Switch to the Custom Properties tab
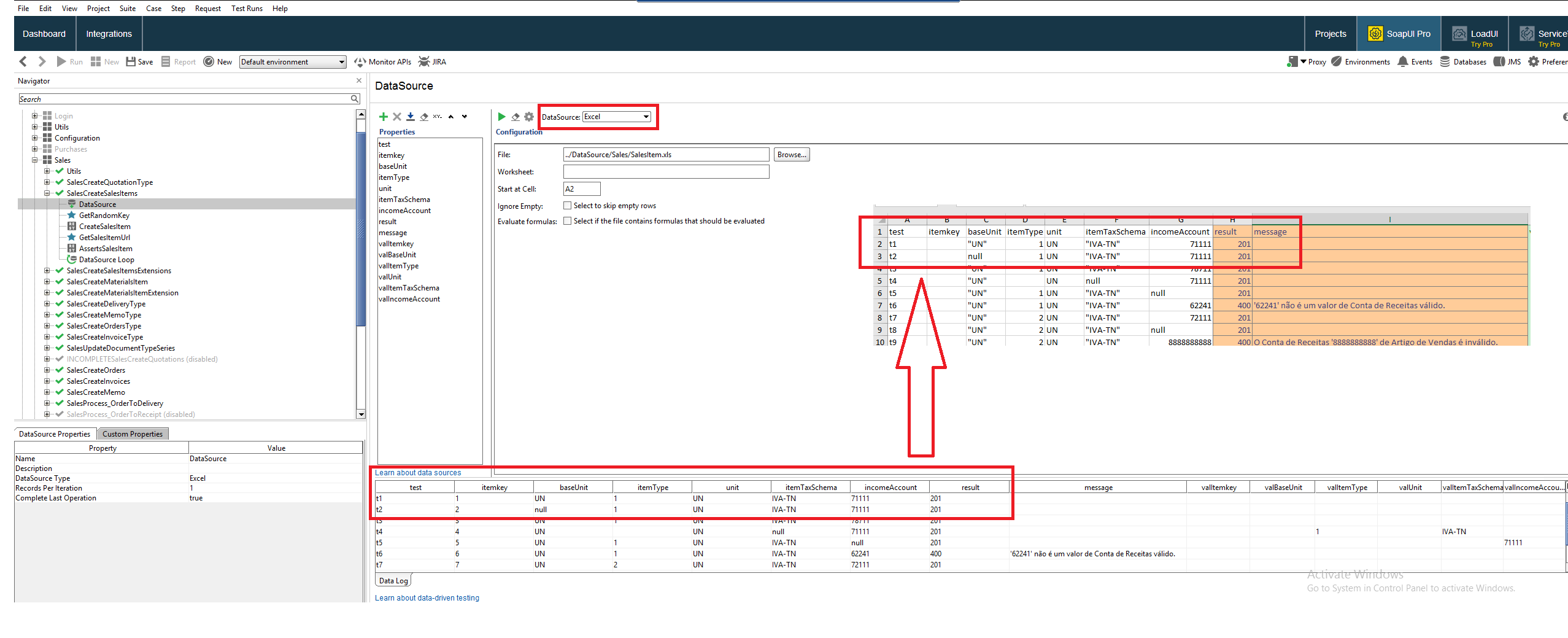 133,434
